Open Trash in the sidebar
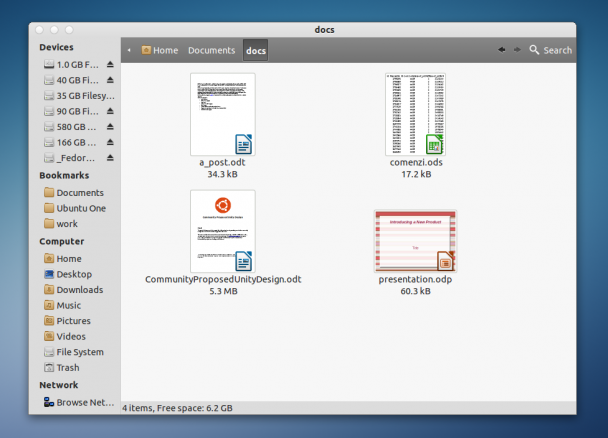This screenshot has width=608, height=438. click(x=62, y=367)
